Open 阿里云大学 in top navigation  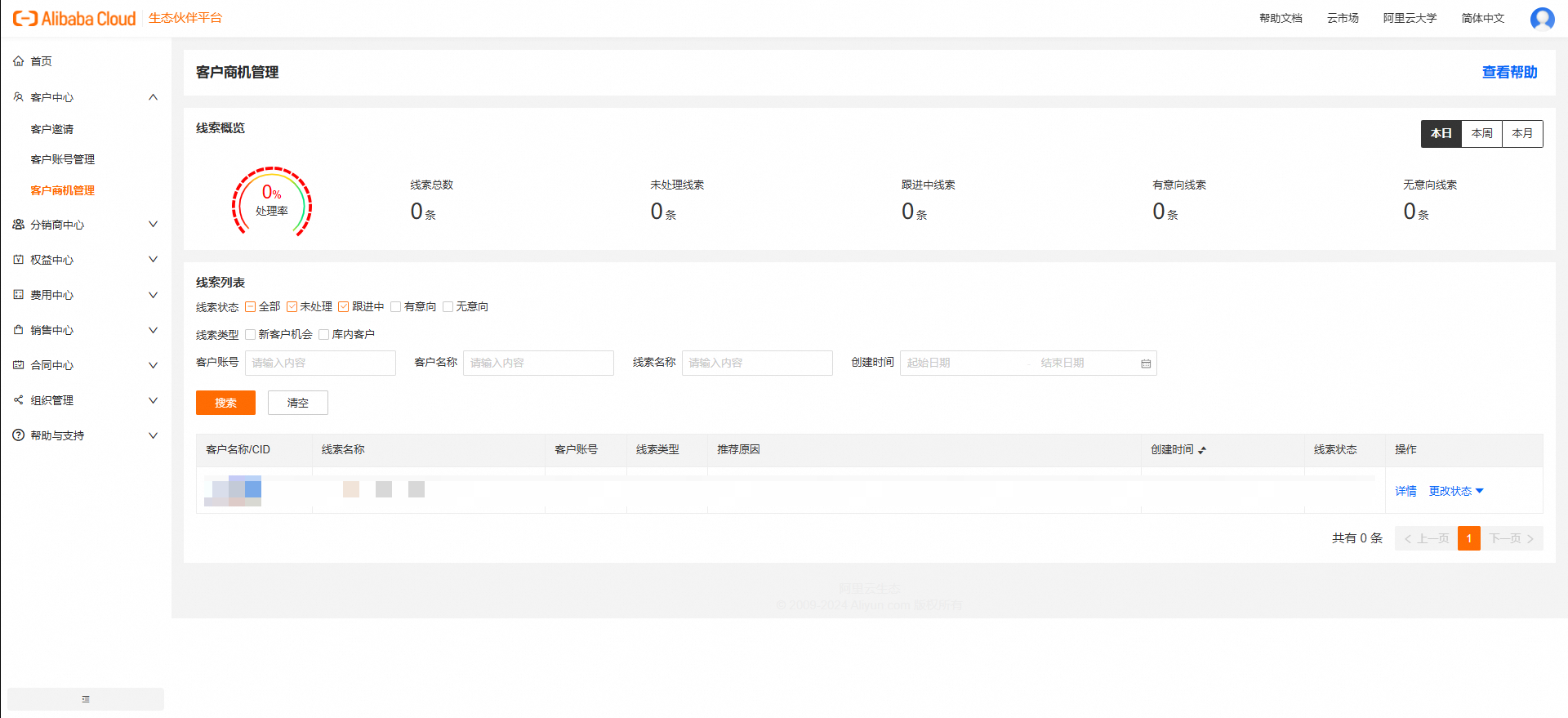click(x=1410, y=18)
